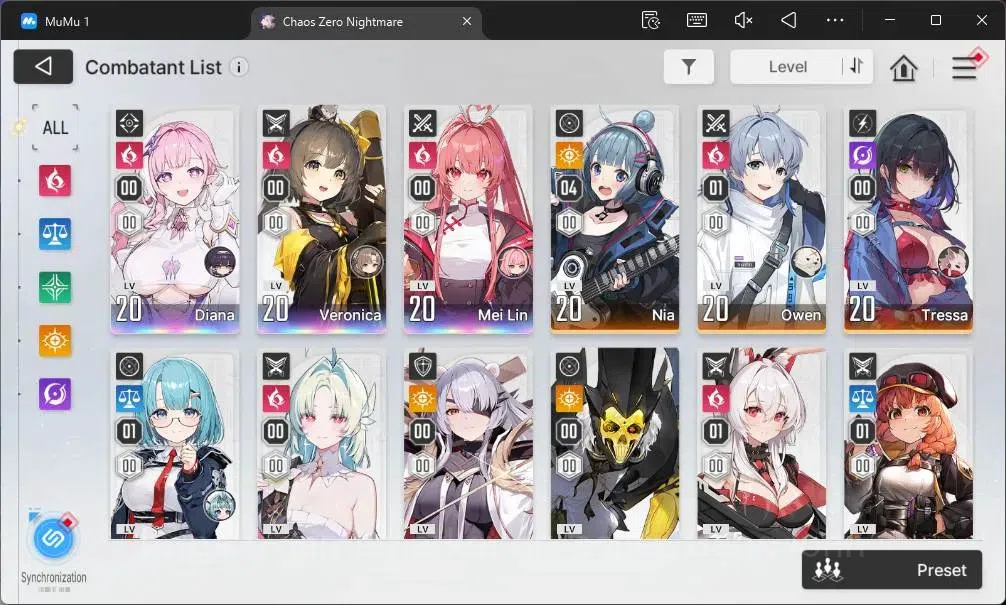Toggle ascending/descending sort order arrows
Screen dimensions: 1006x605
857,66
